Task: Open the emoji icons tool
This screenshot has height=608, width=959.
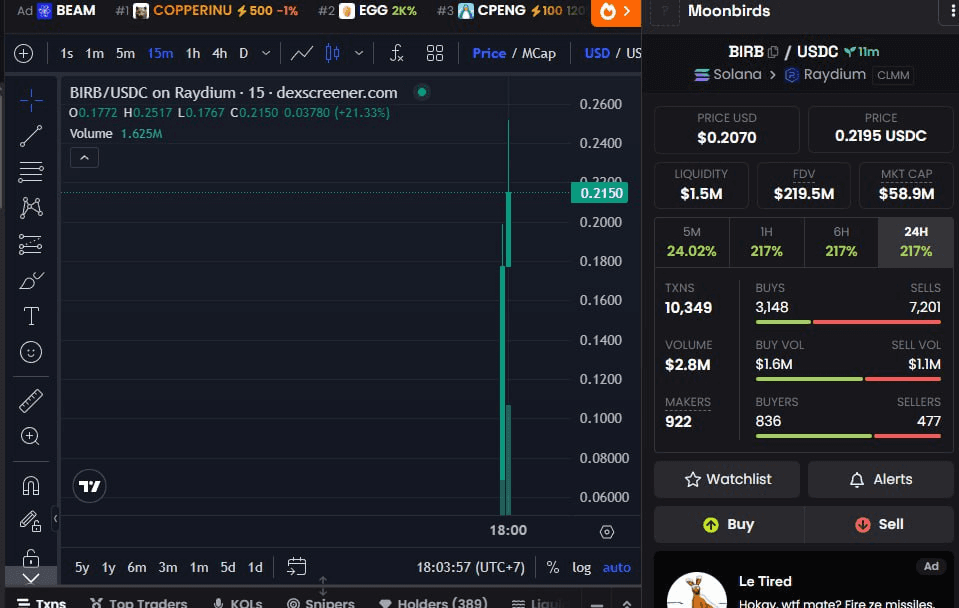Action: pyautogui.click(x=31, y=352)
